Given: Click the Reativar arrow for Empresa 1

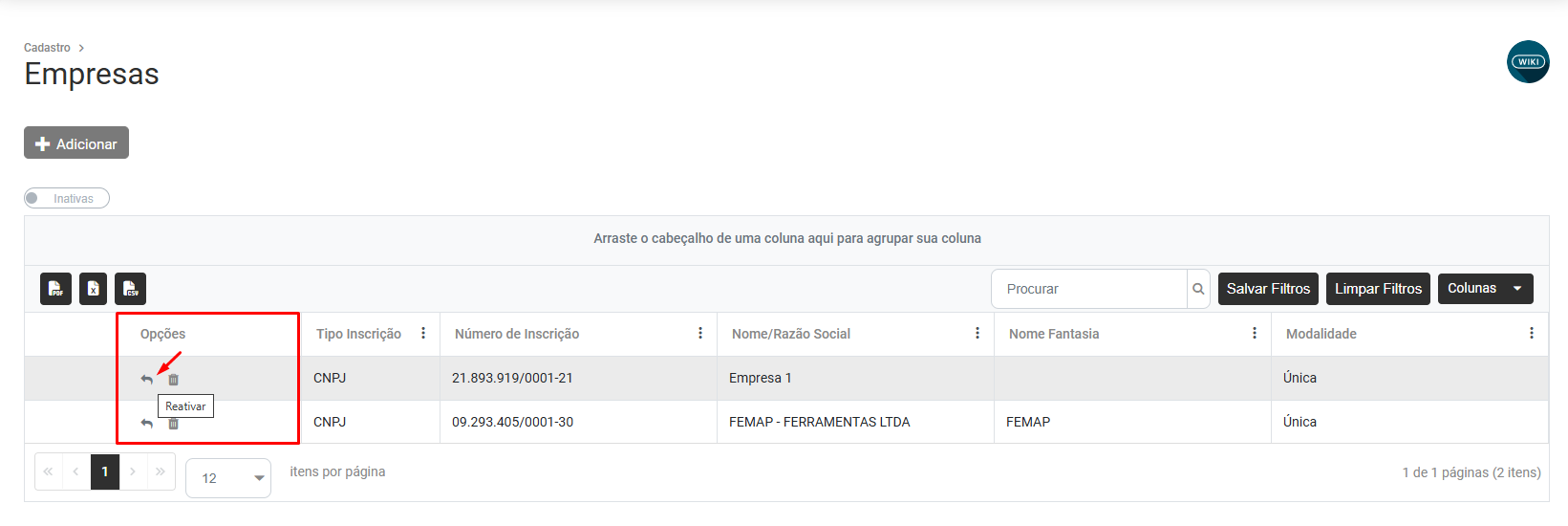Looking at the screenshot, I should (147, 380).
